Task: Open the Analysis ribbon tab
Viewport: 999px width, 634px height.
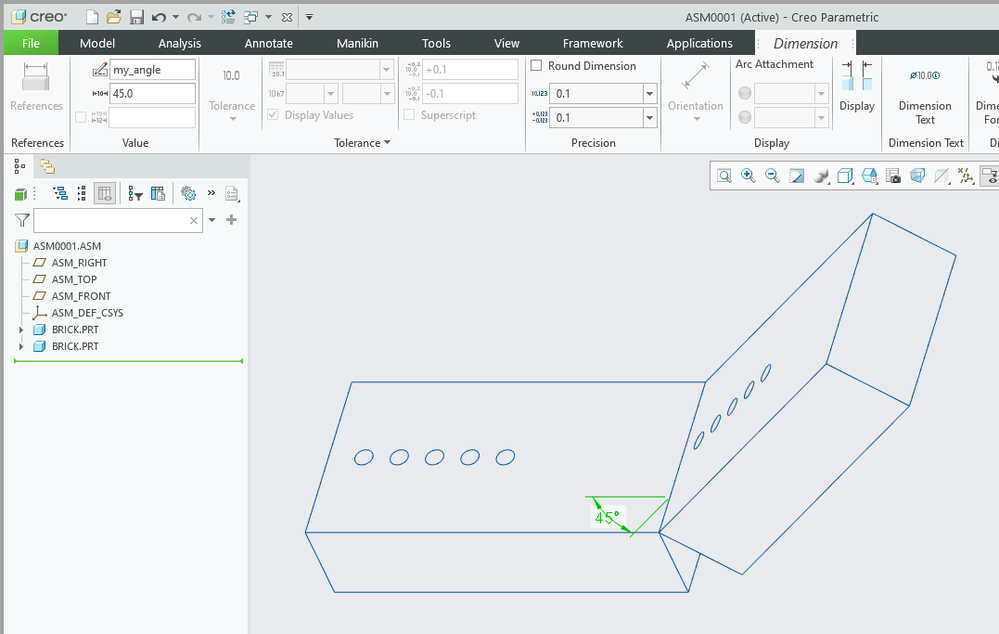Action: coord(179,43)
